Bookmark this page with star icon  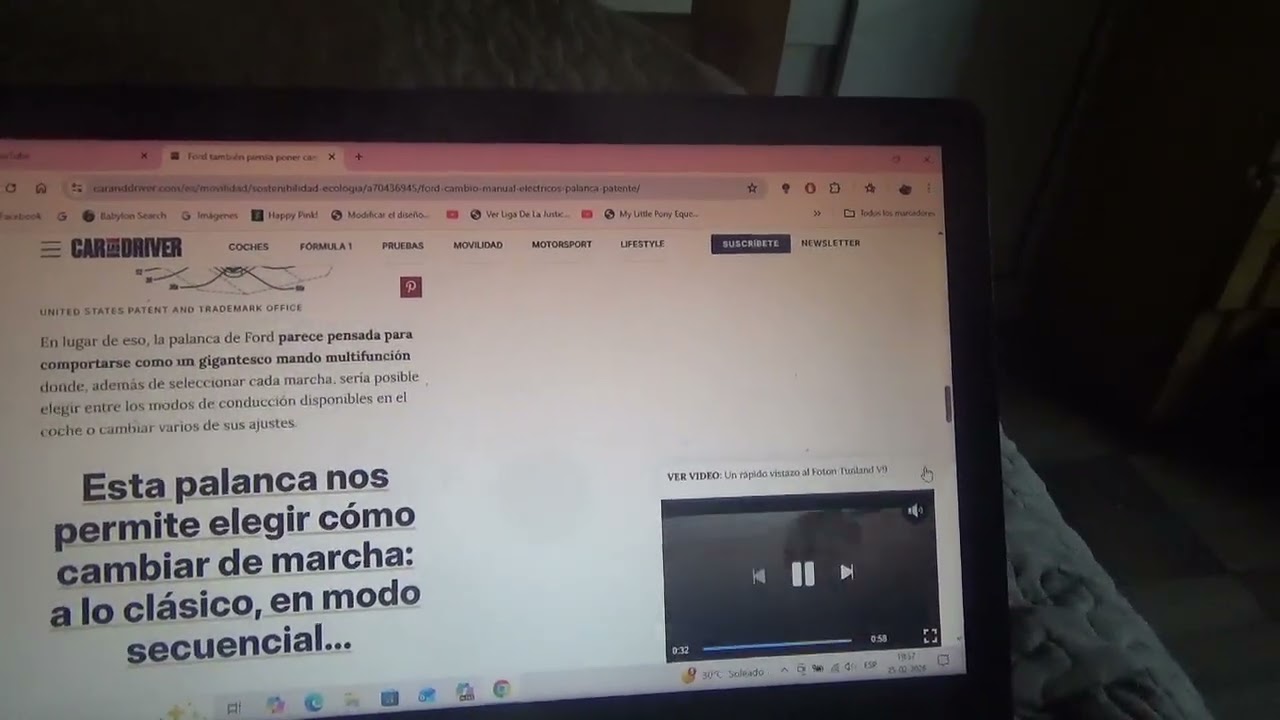coord(752,188)
